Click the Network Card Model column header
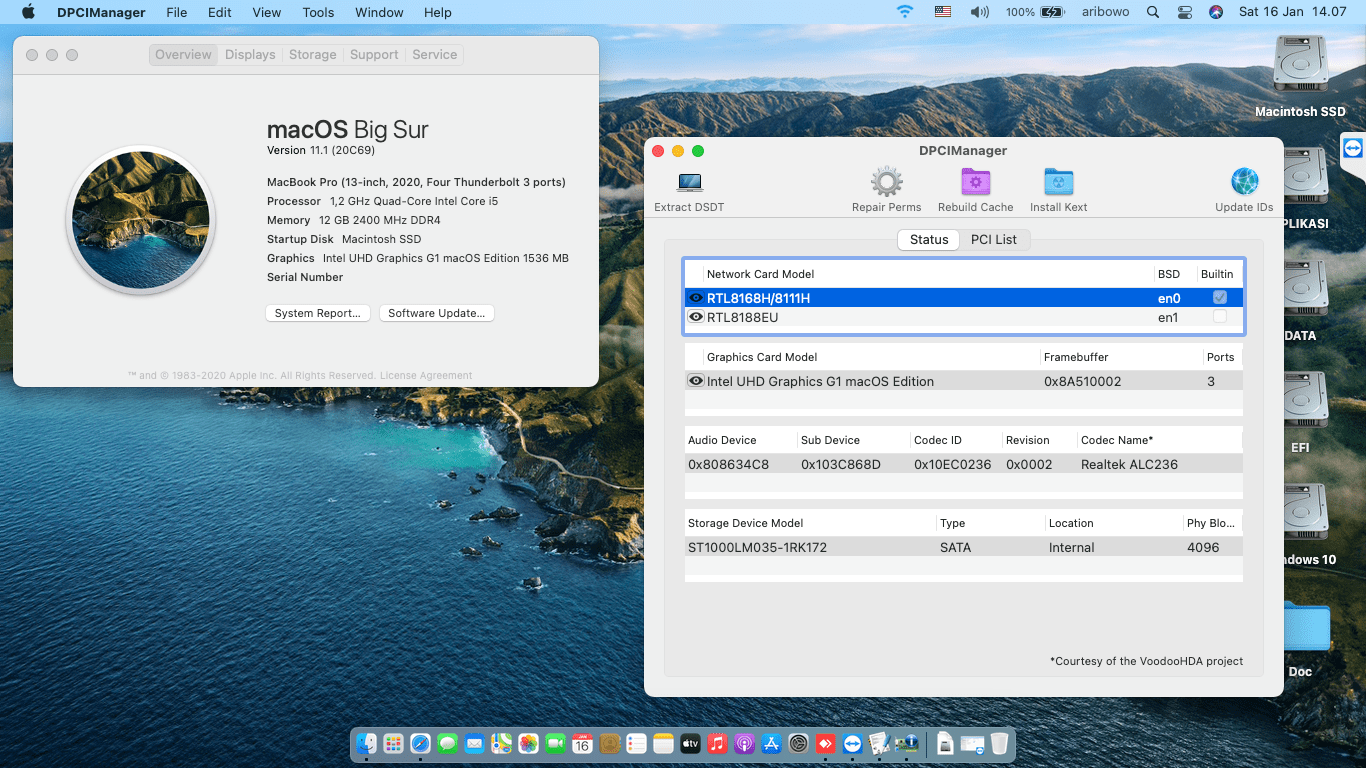 760,274
